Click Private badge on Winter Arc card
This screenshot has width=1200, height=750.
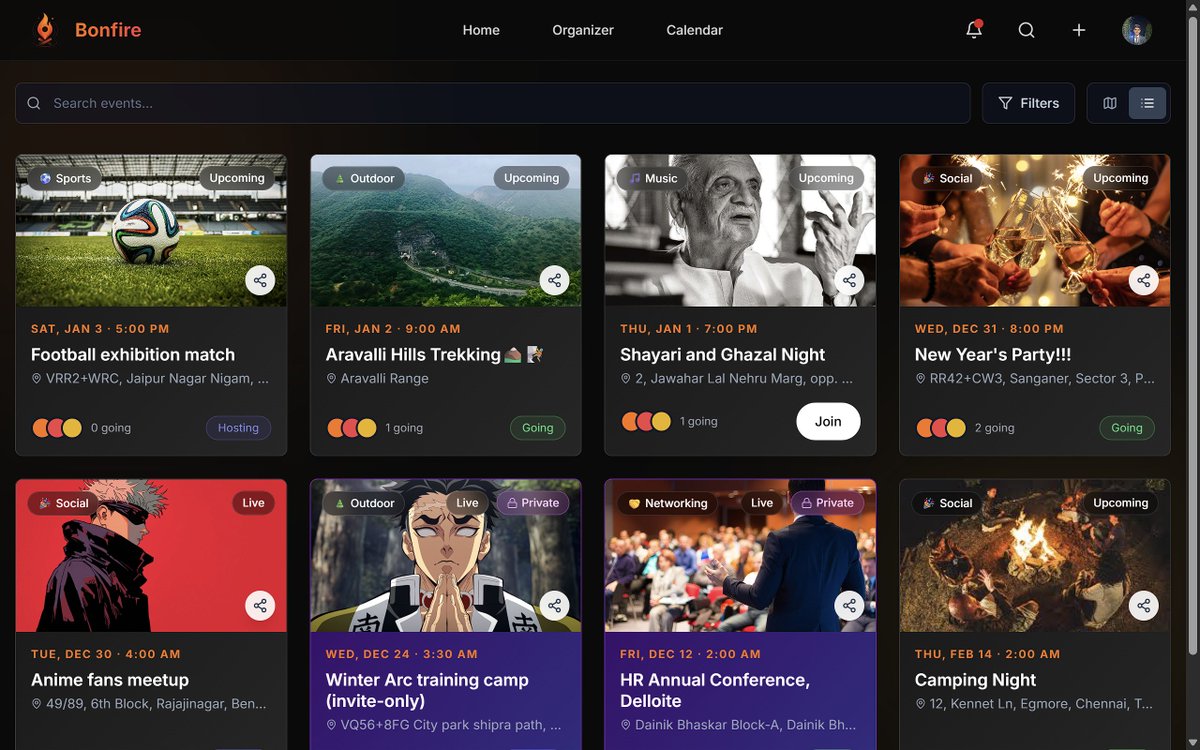pyautogui.click(x=533, y=503)
